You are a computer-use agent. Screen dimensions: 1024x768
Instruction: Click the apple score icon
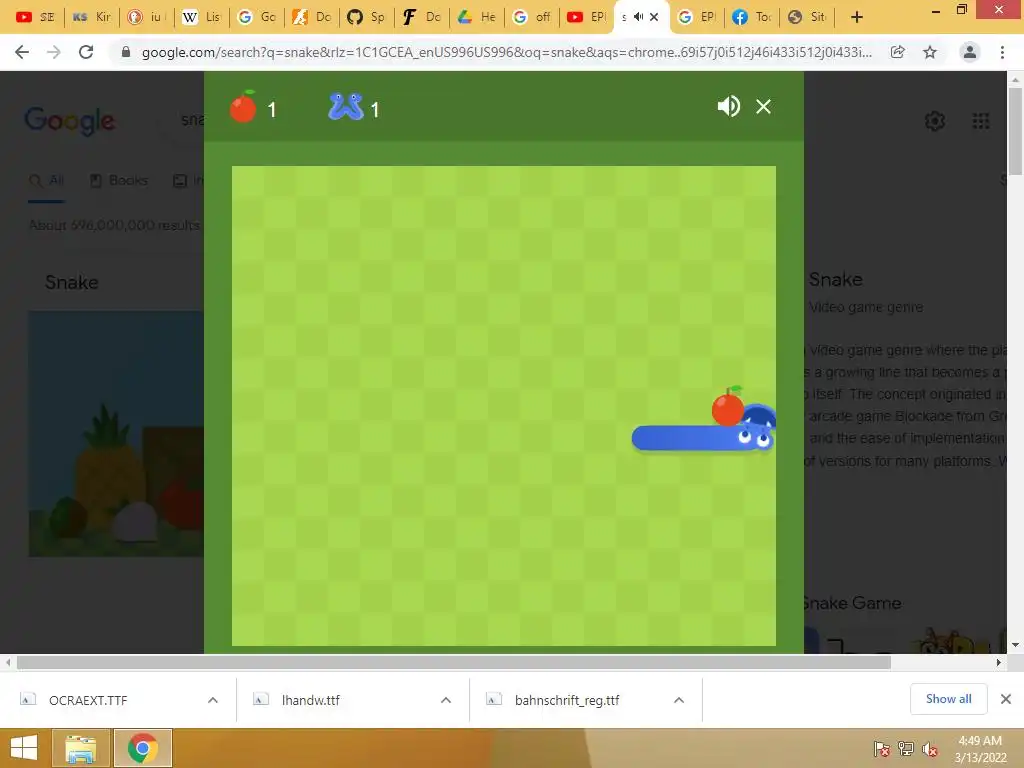tap(243, 106)
